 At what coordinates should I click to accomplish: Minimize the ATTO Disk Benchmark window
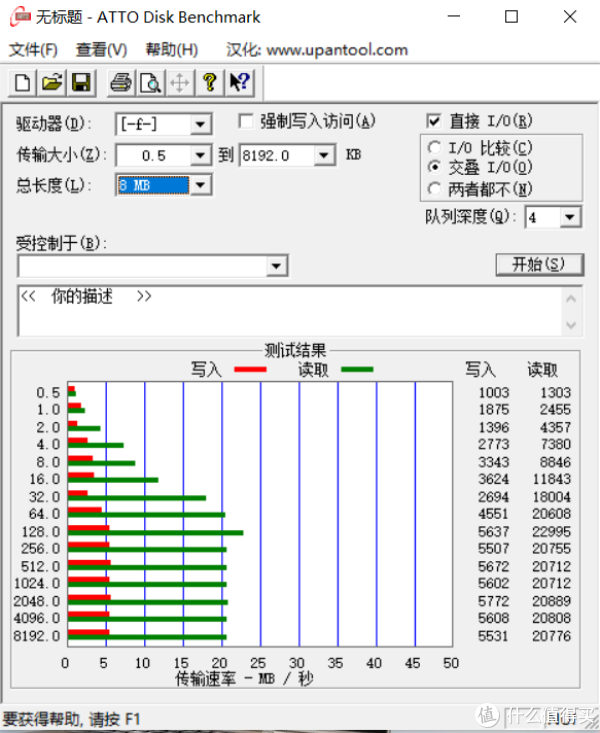pyautogui.click(x=454, y=17)
